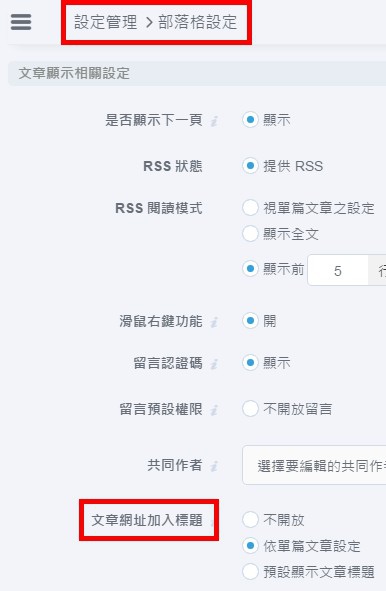Viewport: 386px width, 591px height.
Task: Click info icon beside 留言預設權限
Action: coord(214,410)
